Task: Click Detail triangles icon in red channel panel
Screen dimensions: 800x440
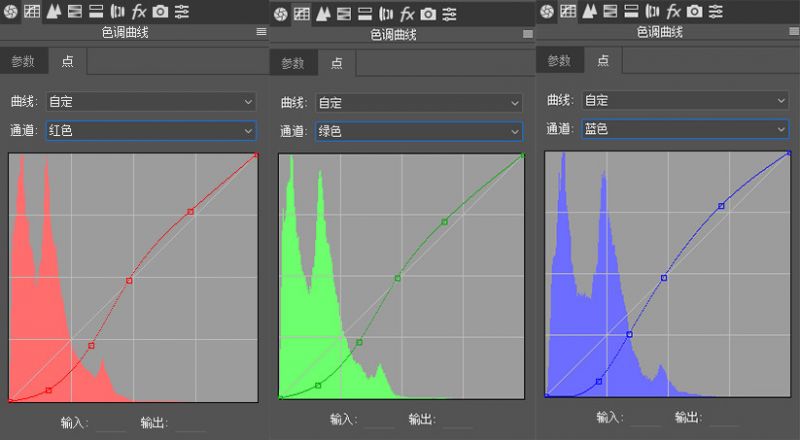Action: click(53, 12)
